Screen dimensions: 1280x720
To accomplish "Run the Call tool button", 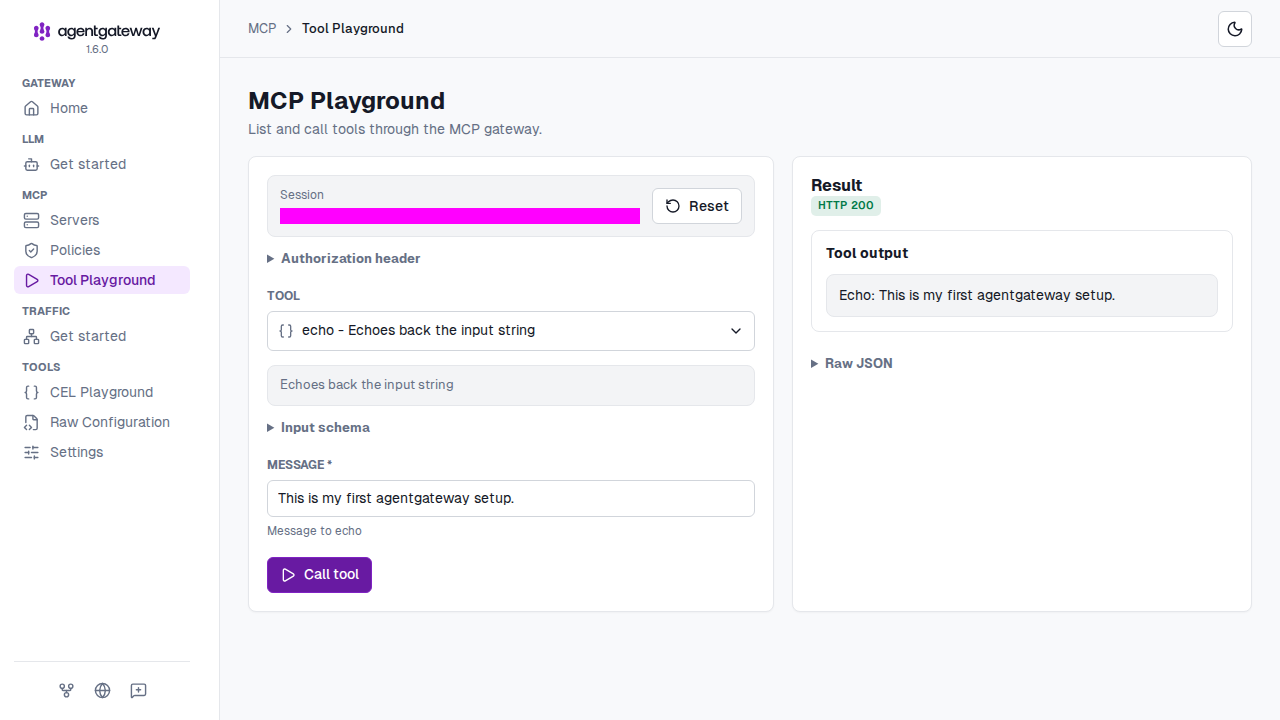I will pyautogui.click(x=319, y=575).
